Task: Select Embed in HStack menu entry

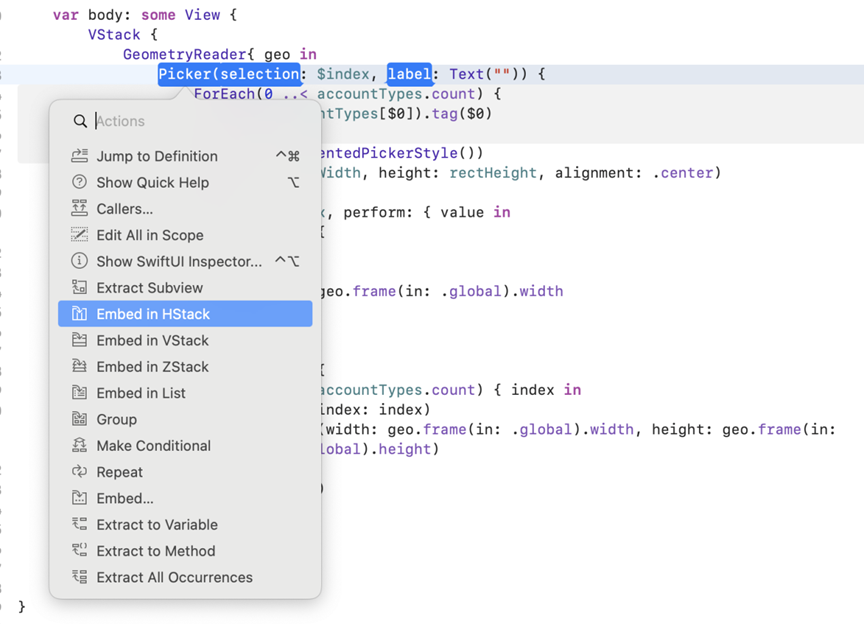Action: click(185, 314)
